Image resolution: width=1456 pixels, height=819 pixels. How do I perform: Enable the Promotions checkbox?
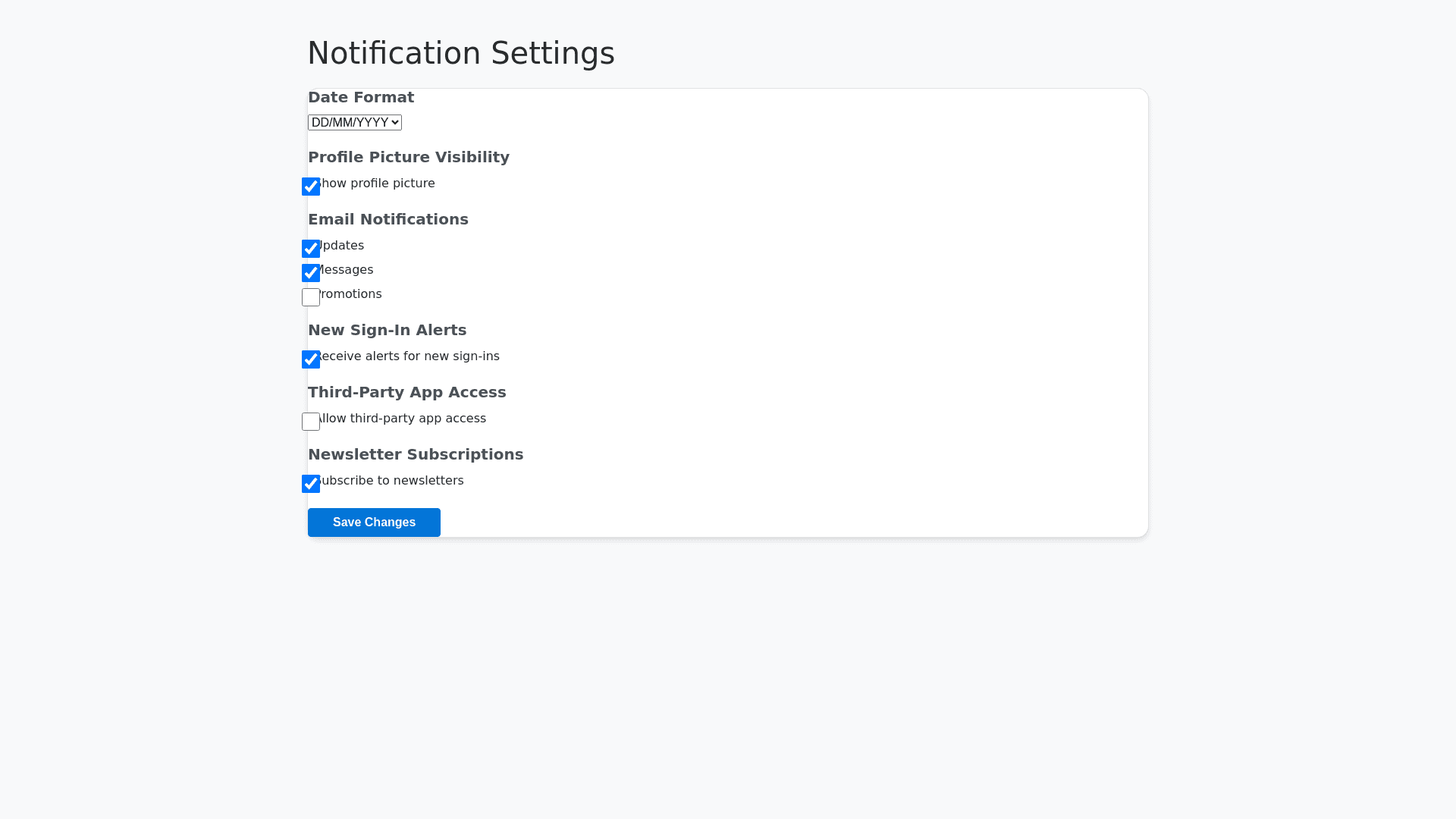[311, 297]
